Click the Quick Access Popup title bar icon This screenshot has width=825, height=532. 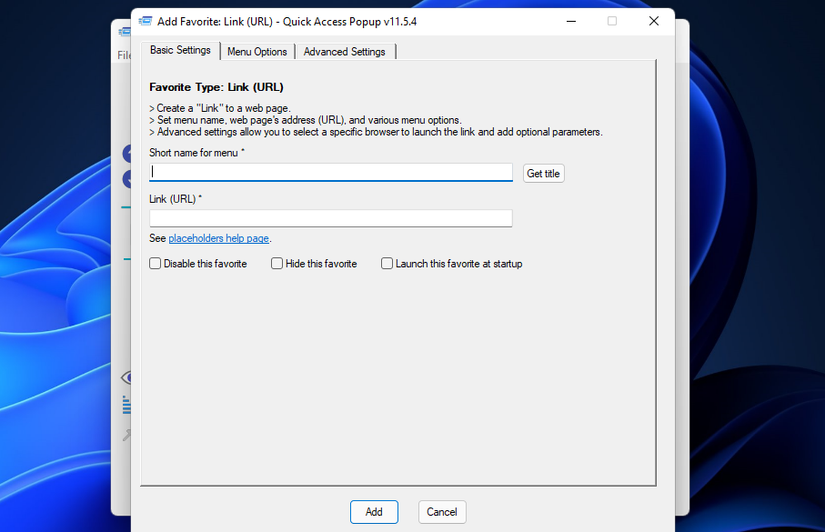145,21
